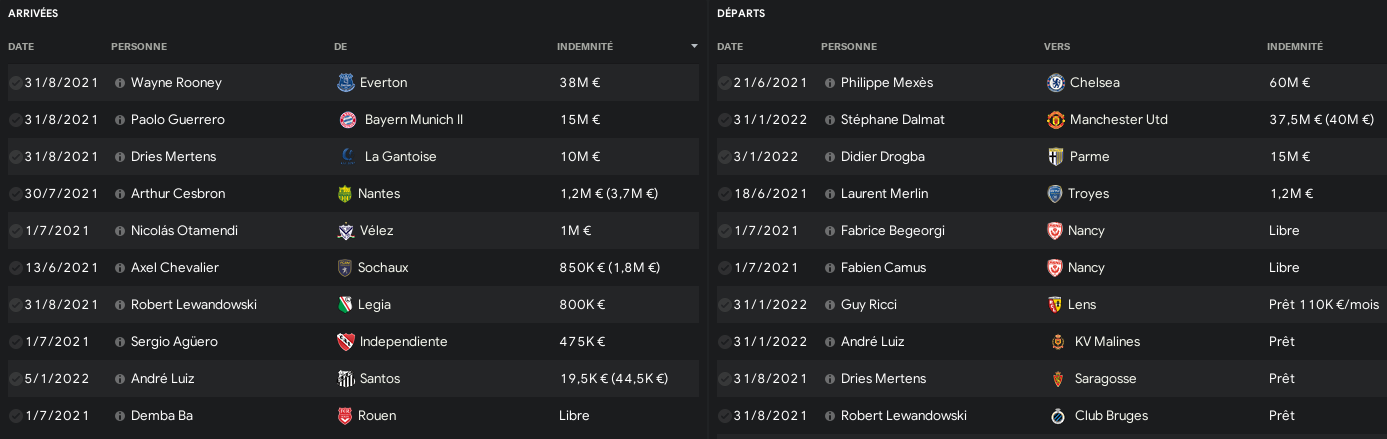Click the Manchester Utd badge icon
Image resolution: width=1387 pixels, height=439 pixels.
(x=1055, y=119)
